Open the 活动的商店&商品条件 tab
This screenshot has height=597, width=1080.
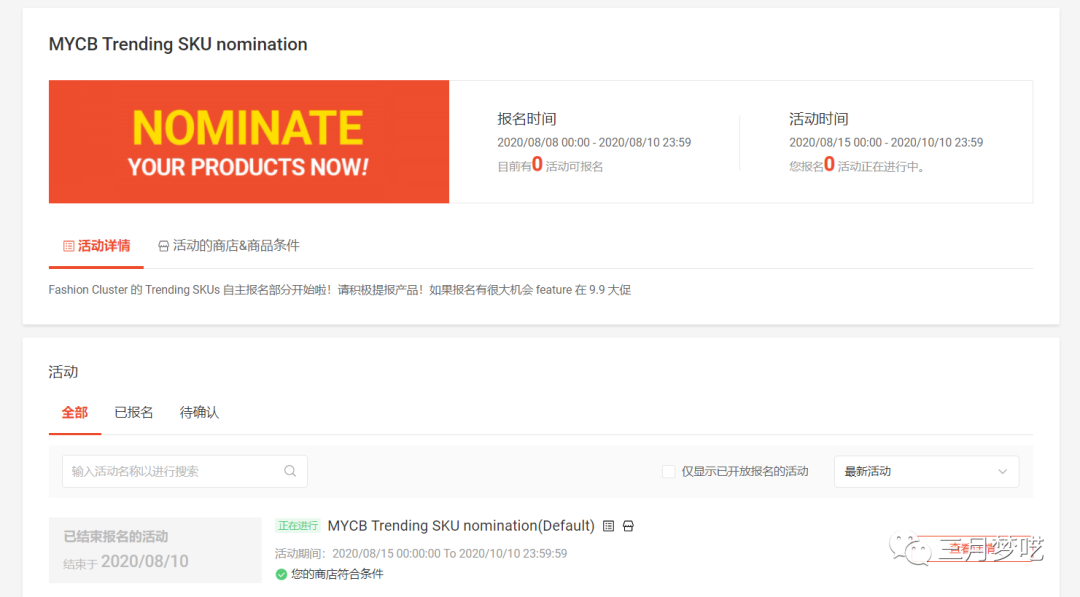[x=229, y=246]
